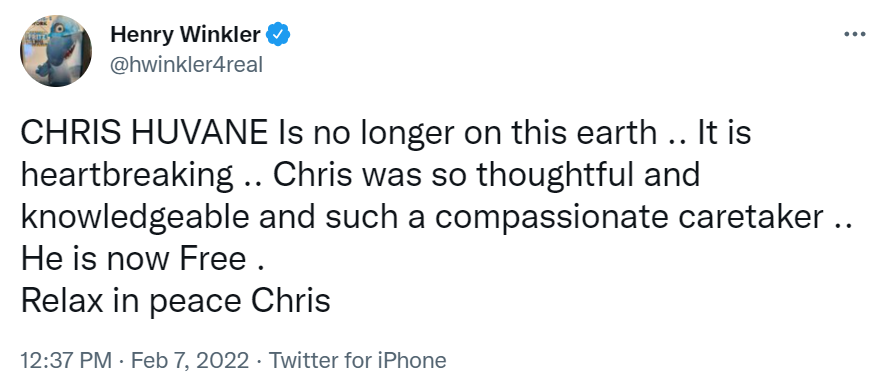Click the word knowledgeable in tweet
The width and height of the screenshot is (892, 381).
[135, 217]
